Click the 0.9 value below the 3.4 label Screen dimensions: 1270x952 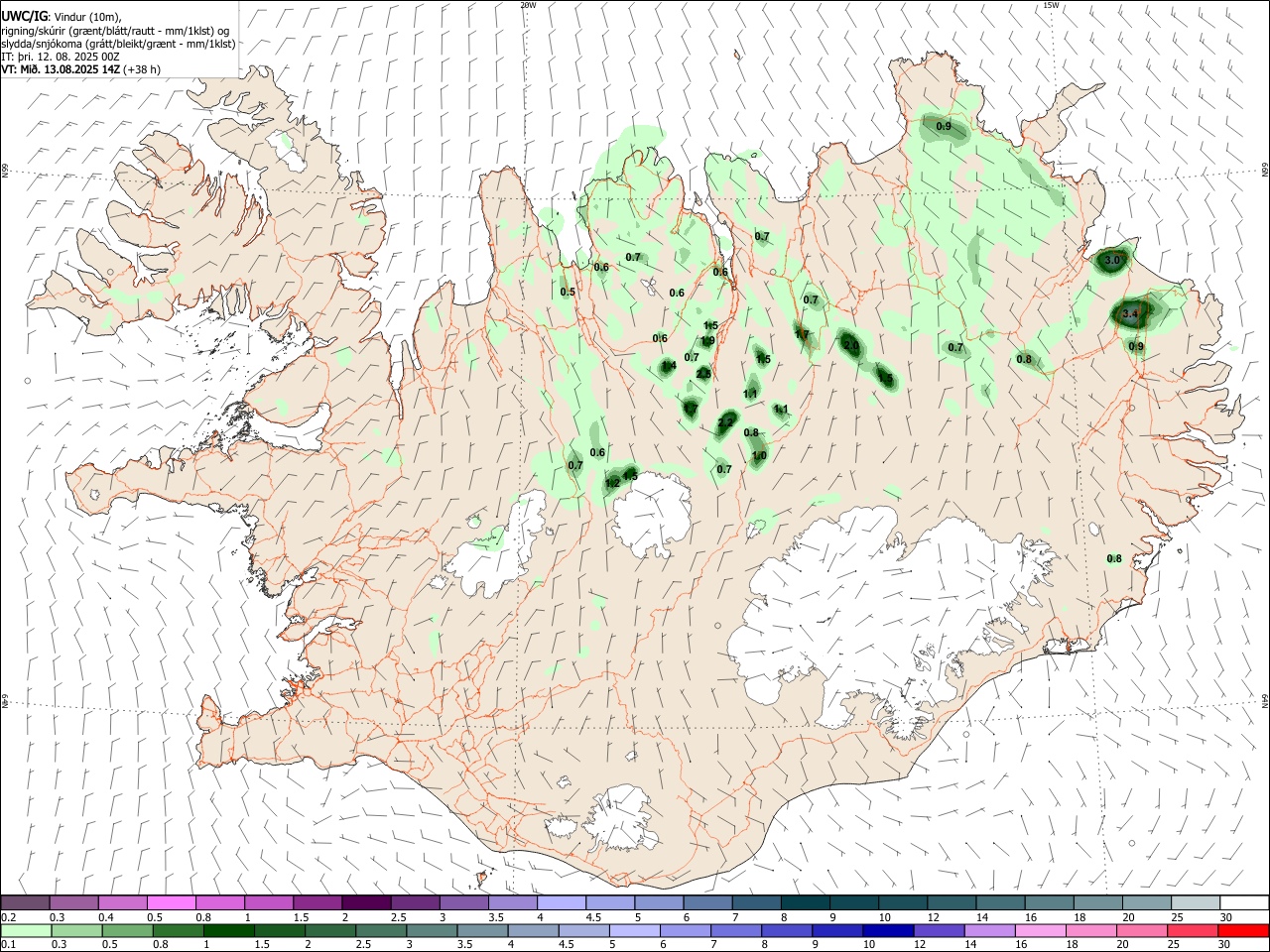(x=1136, y=347)
